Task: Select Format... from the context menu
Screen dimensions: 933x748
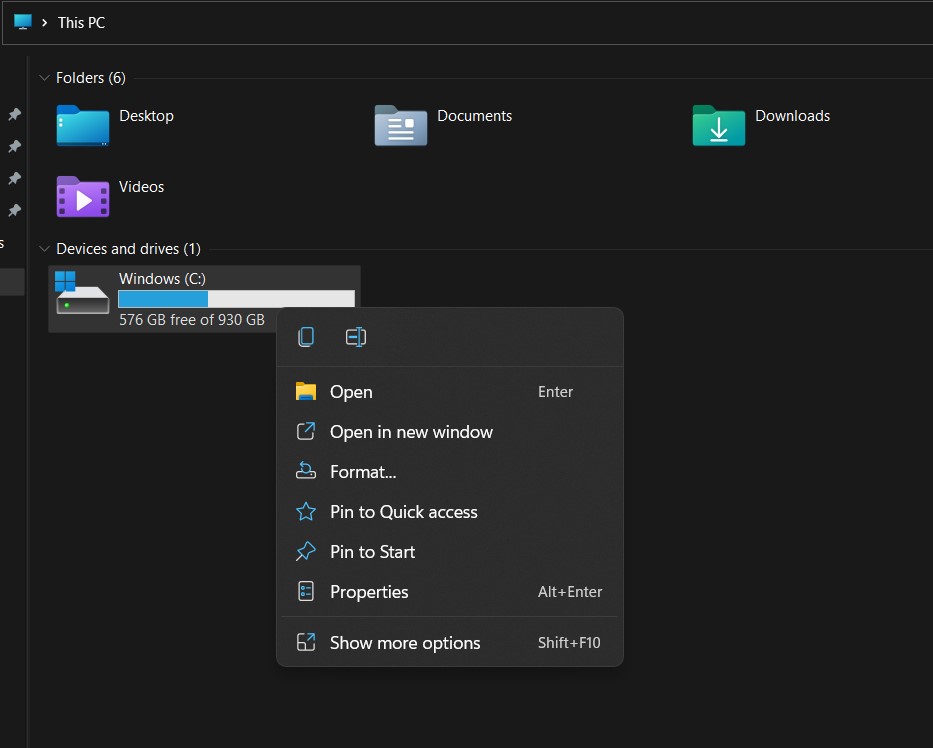Action: [x=364, y=471]
